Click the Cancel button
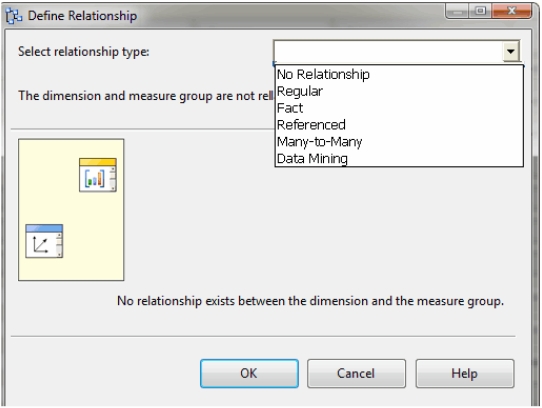Screen dimensions: 542x408 pos(356,373)
